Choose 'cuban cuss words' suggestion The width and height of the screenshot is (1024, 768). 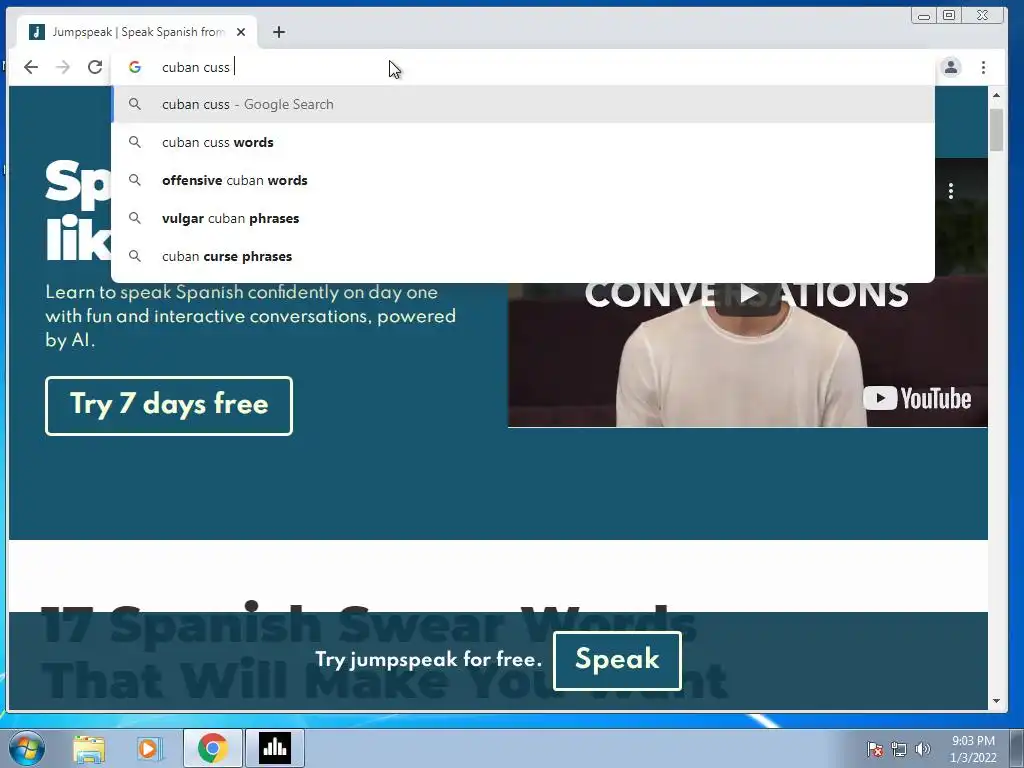(523, 142)
